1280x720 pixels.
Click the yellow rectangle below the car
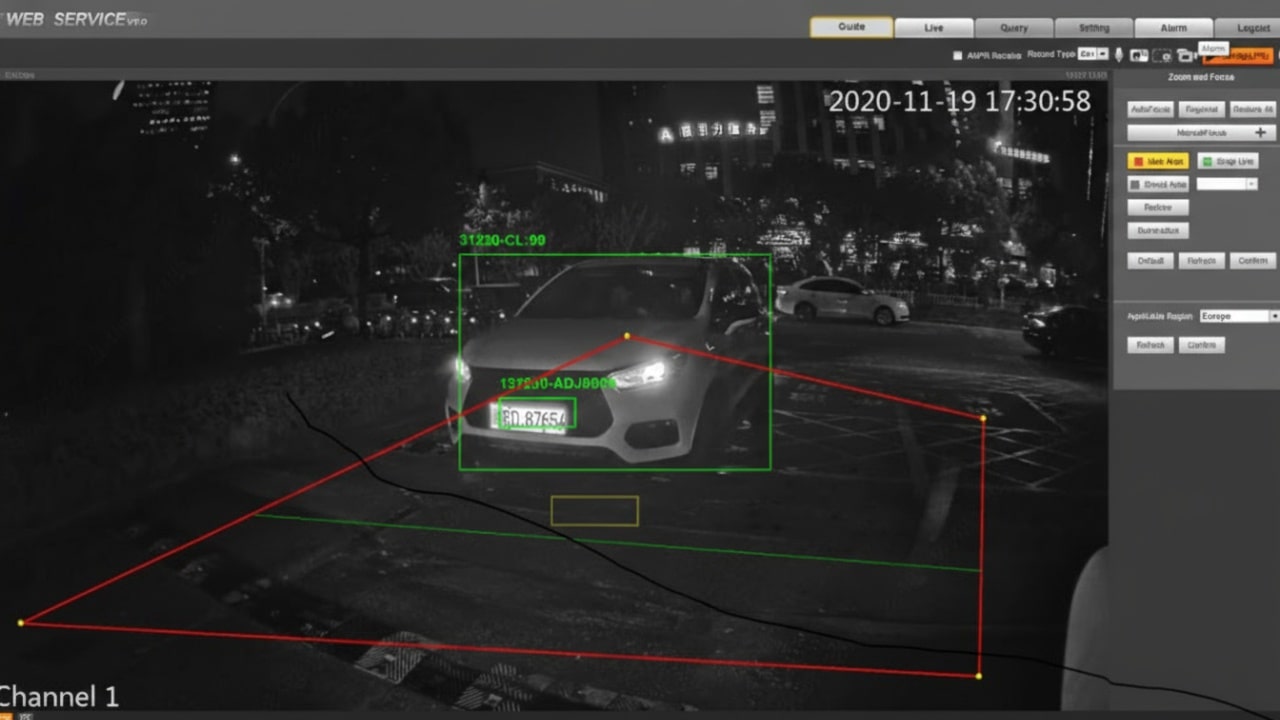594,510
